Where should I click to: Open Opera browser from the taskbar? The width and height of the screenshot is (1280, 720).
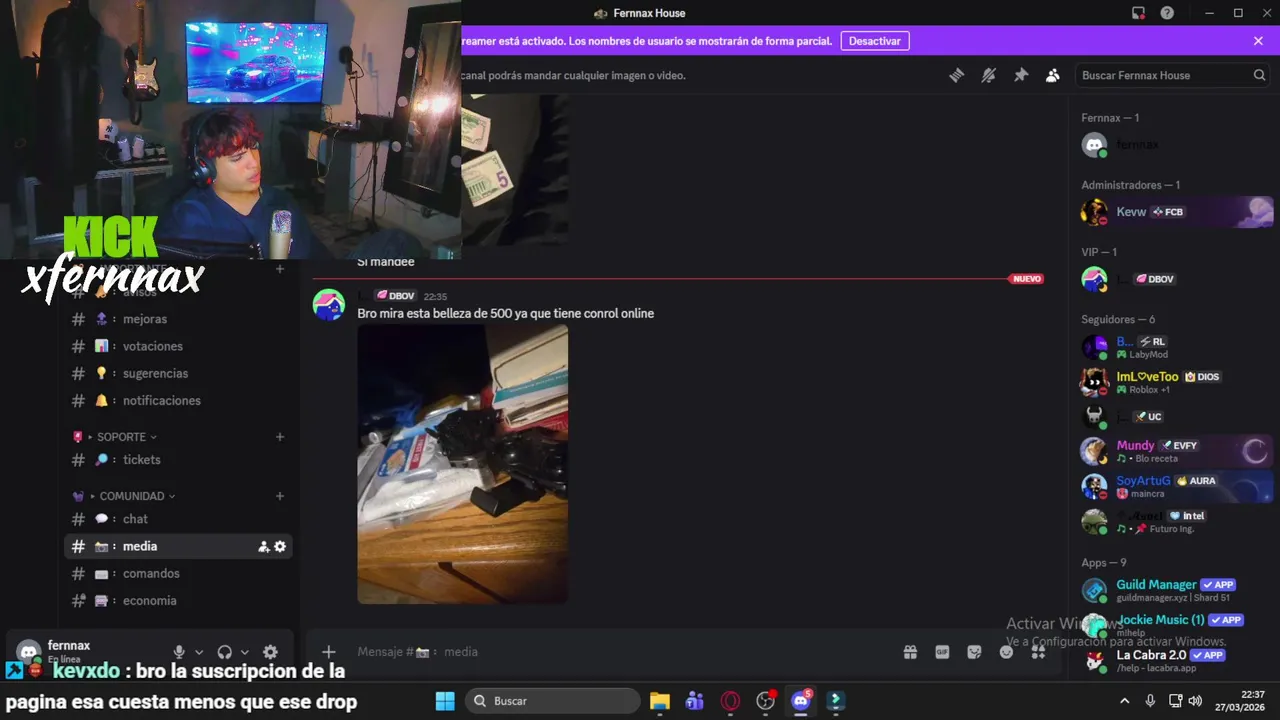point(730,701)
